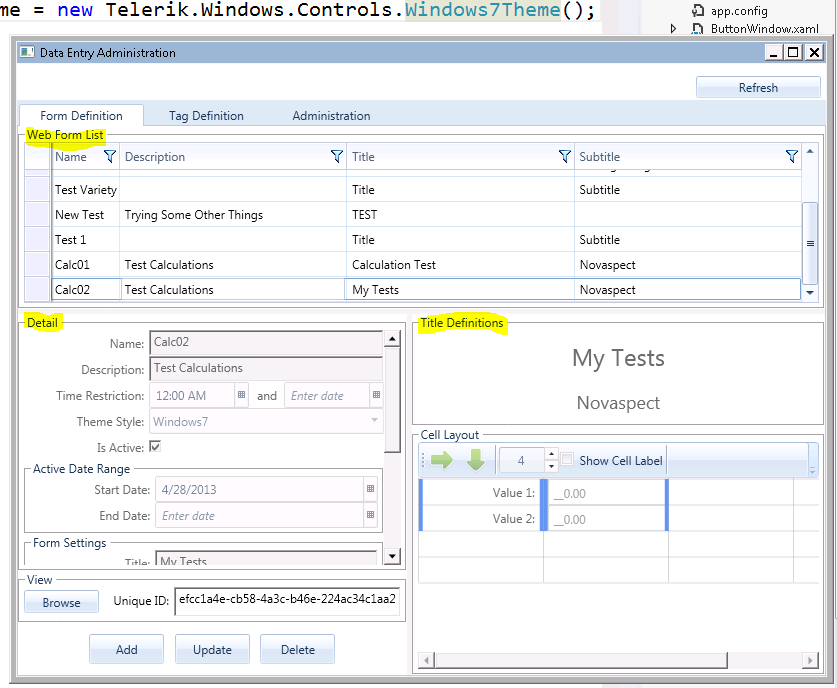Increase the cell count spinner value

[551, 454]
